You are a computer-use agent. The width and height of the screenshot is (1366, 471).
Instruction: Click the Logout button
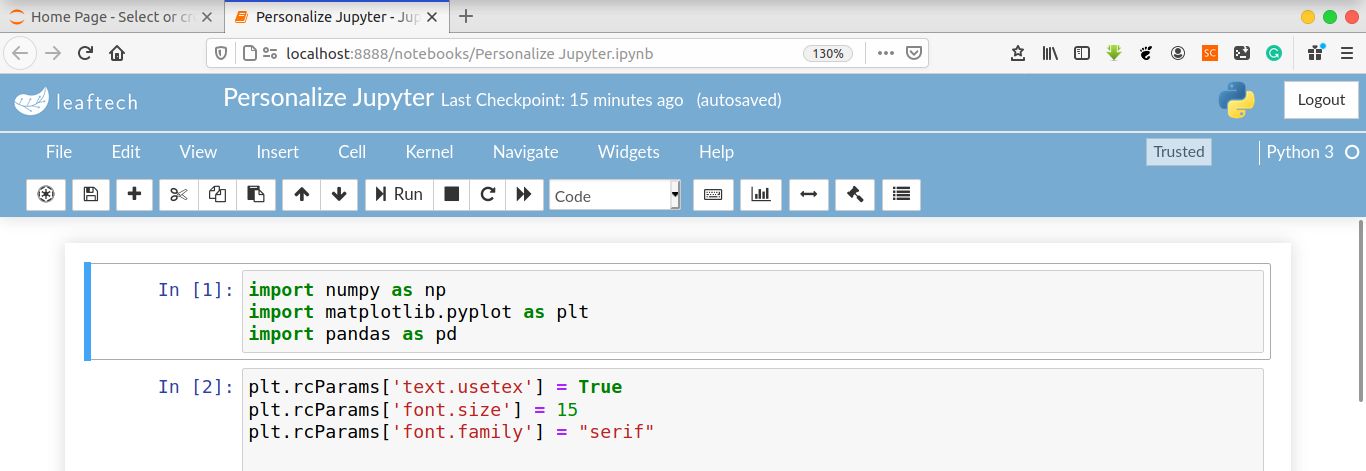point(1321,100)
